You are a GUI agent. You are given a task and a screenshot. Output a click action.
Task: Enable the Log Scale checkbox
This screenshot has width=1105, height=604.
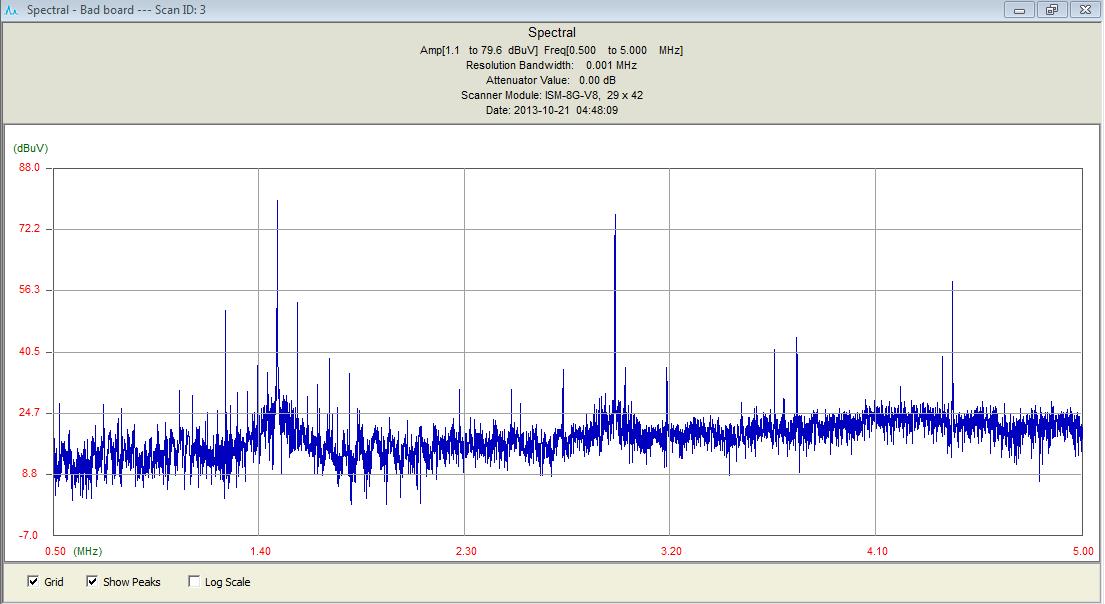(x=194, y=582)
